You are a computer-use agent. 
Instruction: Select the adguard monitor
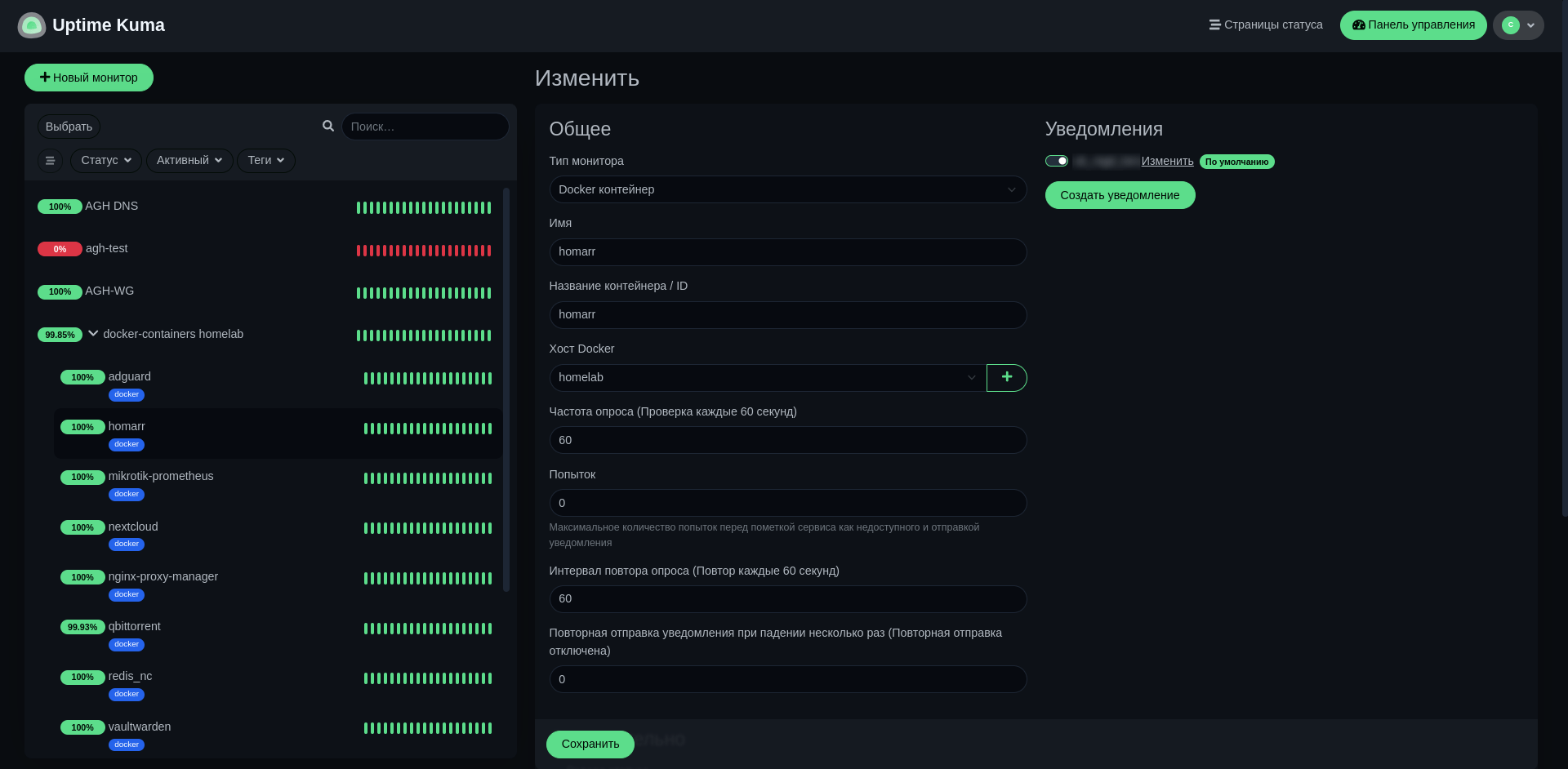point(278,384)
